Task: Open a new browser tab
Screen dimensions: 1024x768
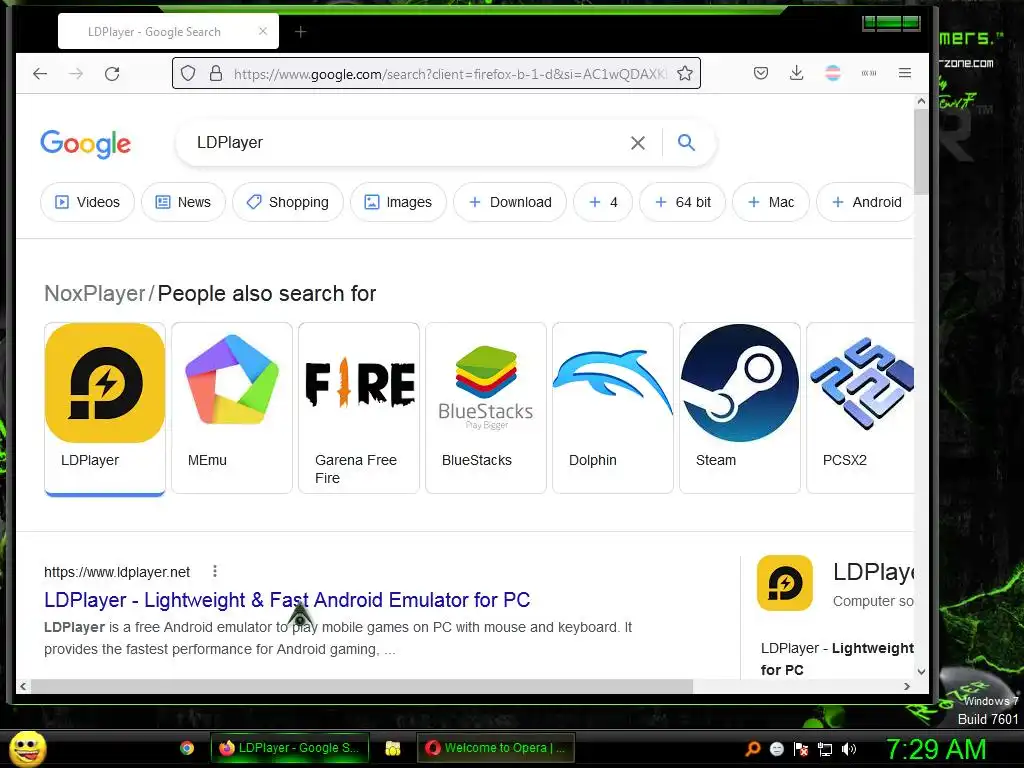Action: pos(300,31)
